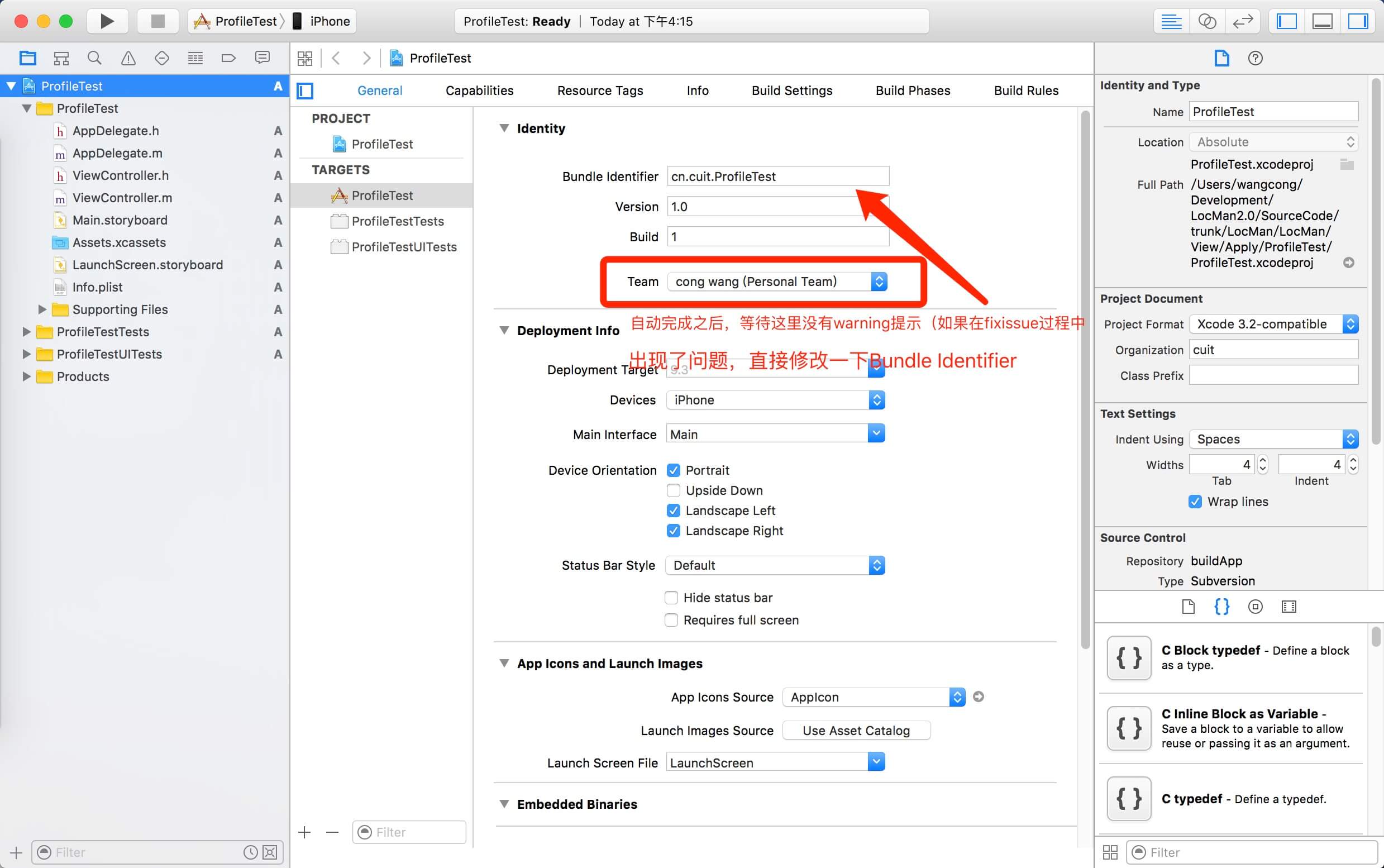Viewport: 1384px width, 868px height.
Task: Open the Debug navigator icon
Action: pos(195,58)
